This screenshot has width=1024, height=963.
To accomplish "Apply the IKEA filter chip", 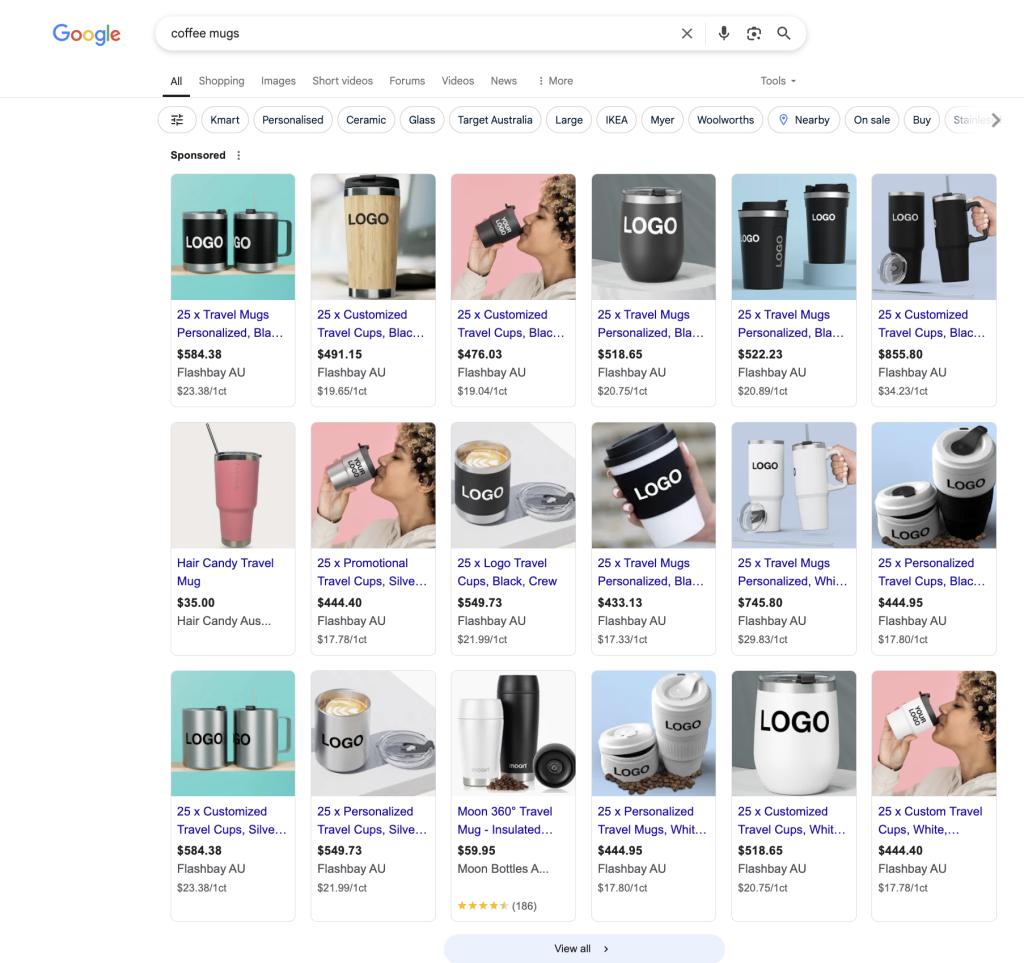I will click(x=616, y=120).
